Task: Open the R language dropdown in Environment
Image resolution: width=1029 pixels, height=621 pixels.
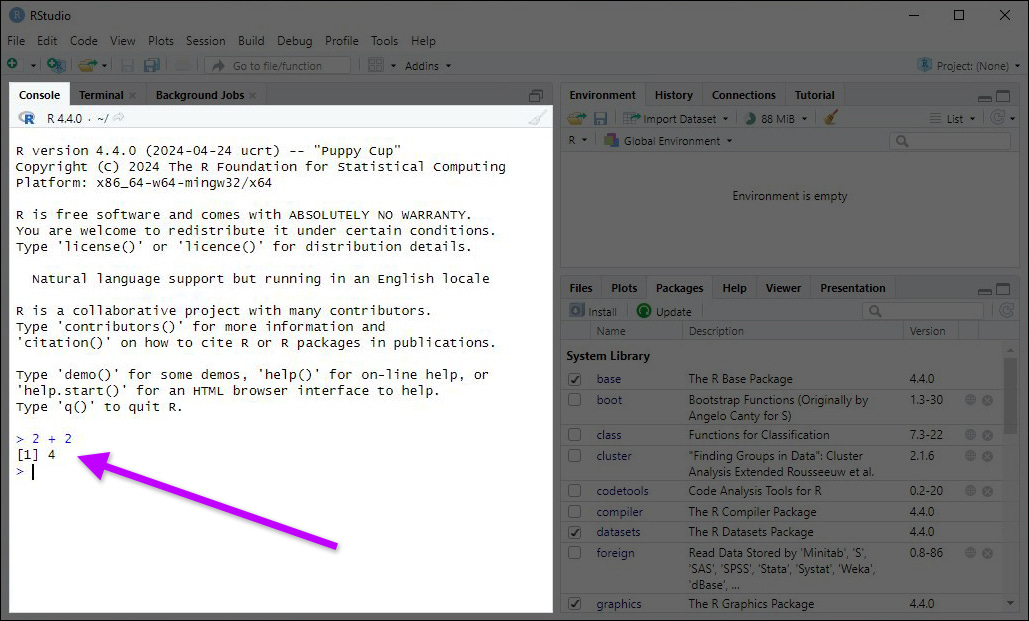Action: pyautogui.click(x=578, y=140)
